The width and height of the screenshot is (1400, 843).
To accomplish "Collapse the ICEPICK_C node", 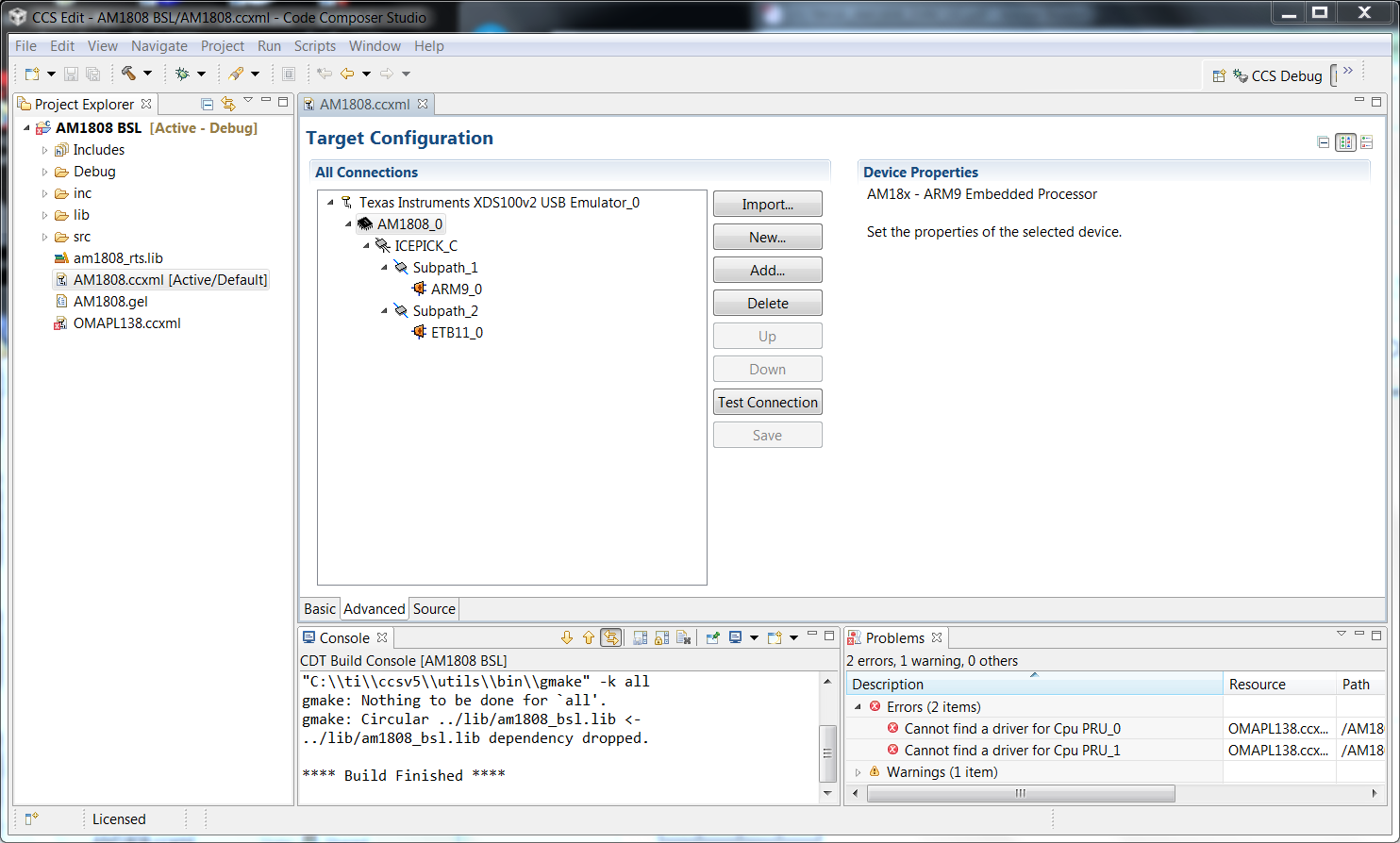I will 367,246.
